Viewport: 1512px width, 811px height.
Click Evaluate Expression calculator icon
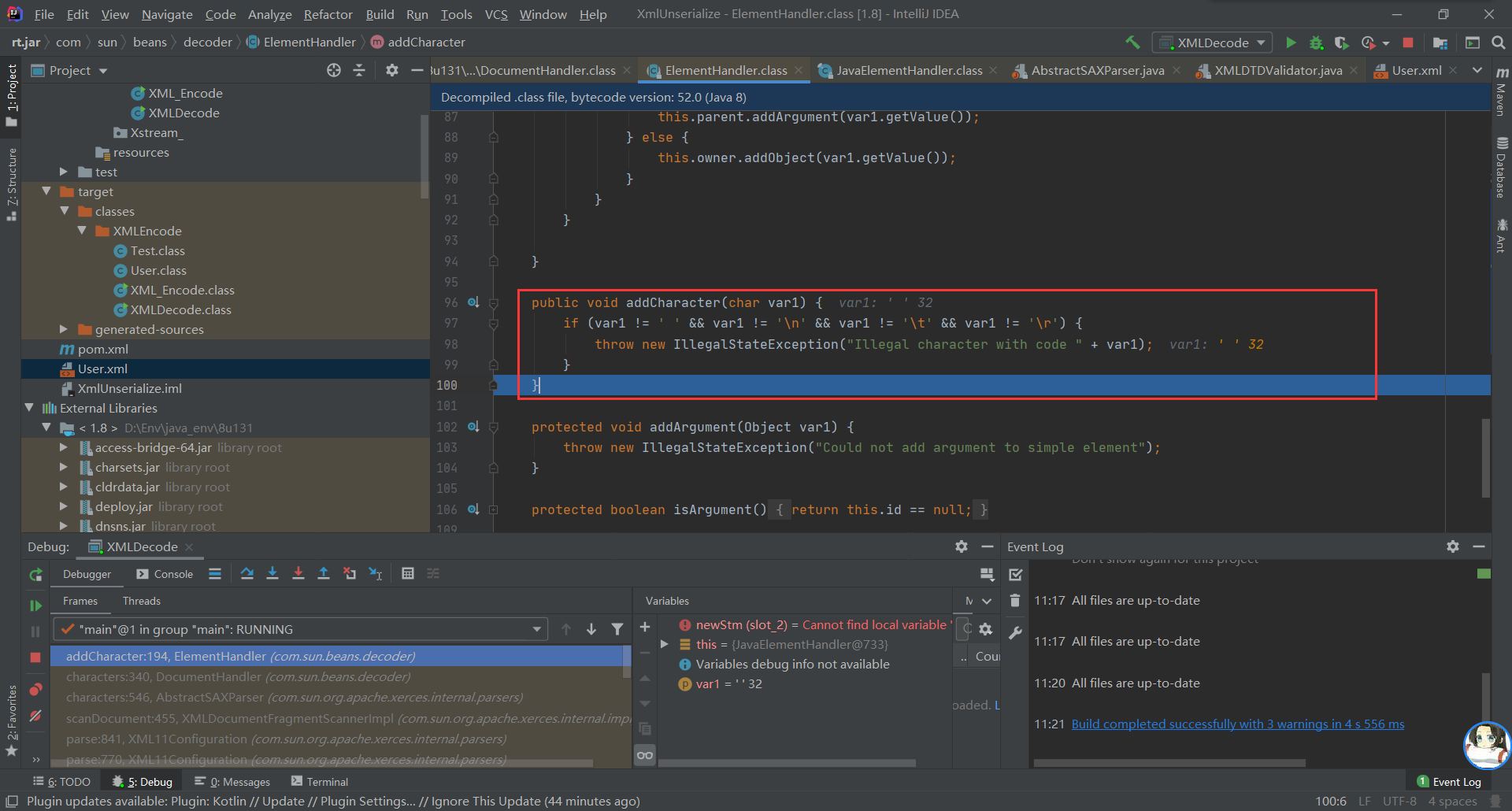click(x=408, y=574)
